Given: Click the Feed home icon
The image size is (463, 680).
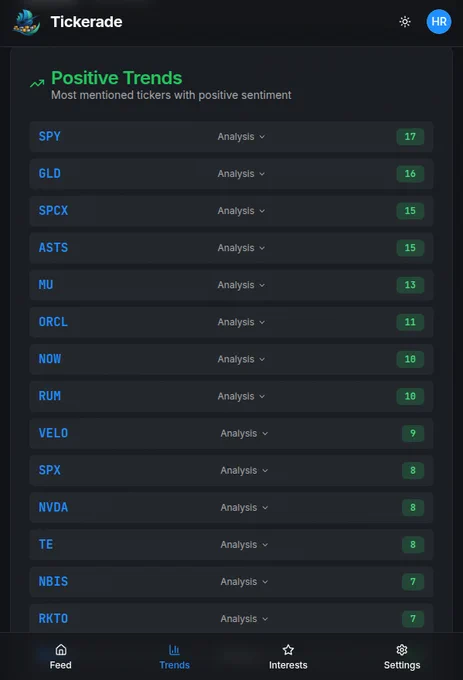Looking at the screenshot, I should pos(61,649).
